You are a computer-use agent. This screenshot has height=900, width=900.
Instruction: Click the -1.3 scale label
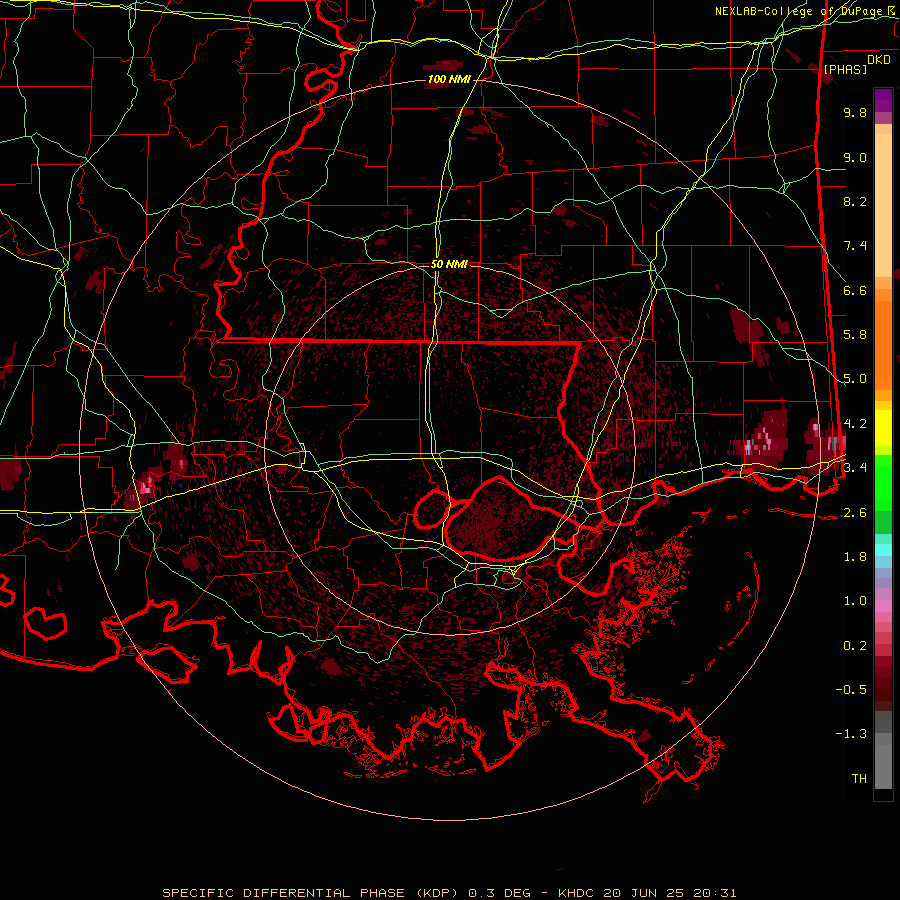[851, 734]
